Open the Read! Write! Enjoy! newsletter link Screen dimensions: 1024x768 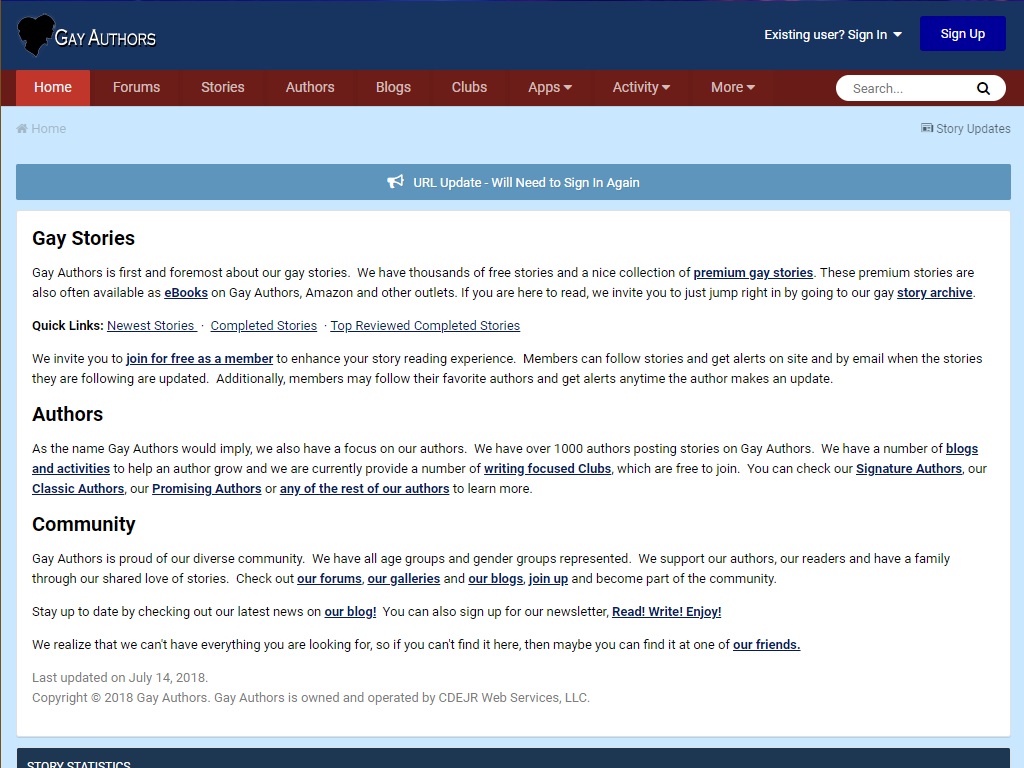pyautogui.click(x=667, y=611)
